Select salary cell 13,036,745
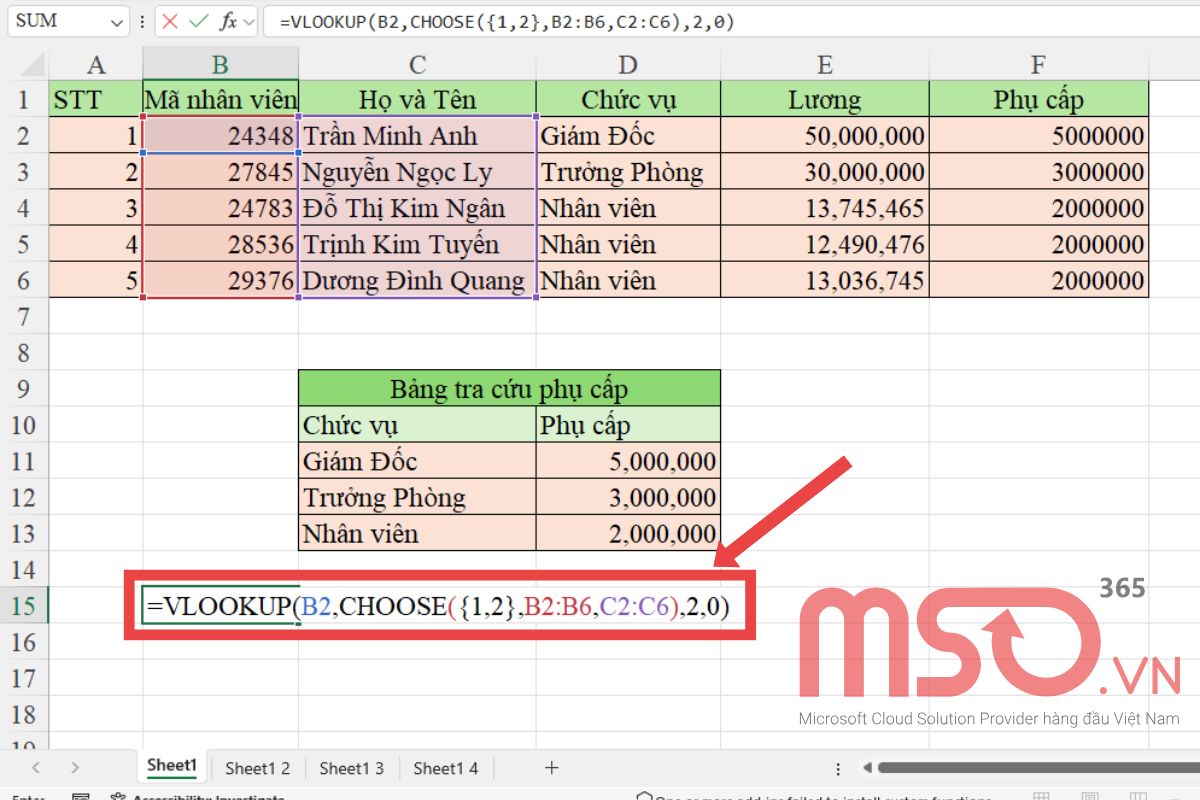The image size is (1200, 800). click(825, 280)
